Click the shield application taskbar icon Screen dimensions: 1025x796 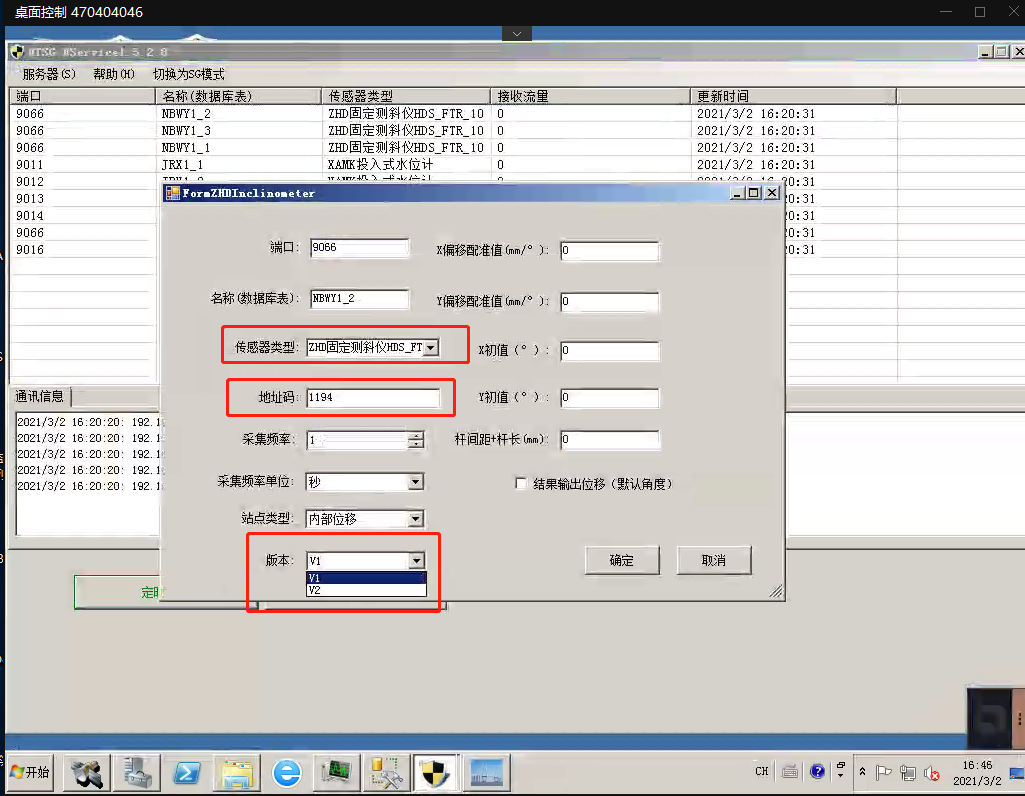[x=436, y=772]
